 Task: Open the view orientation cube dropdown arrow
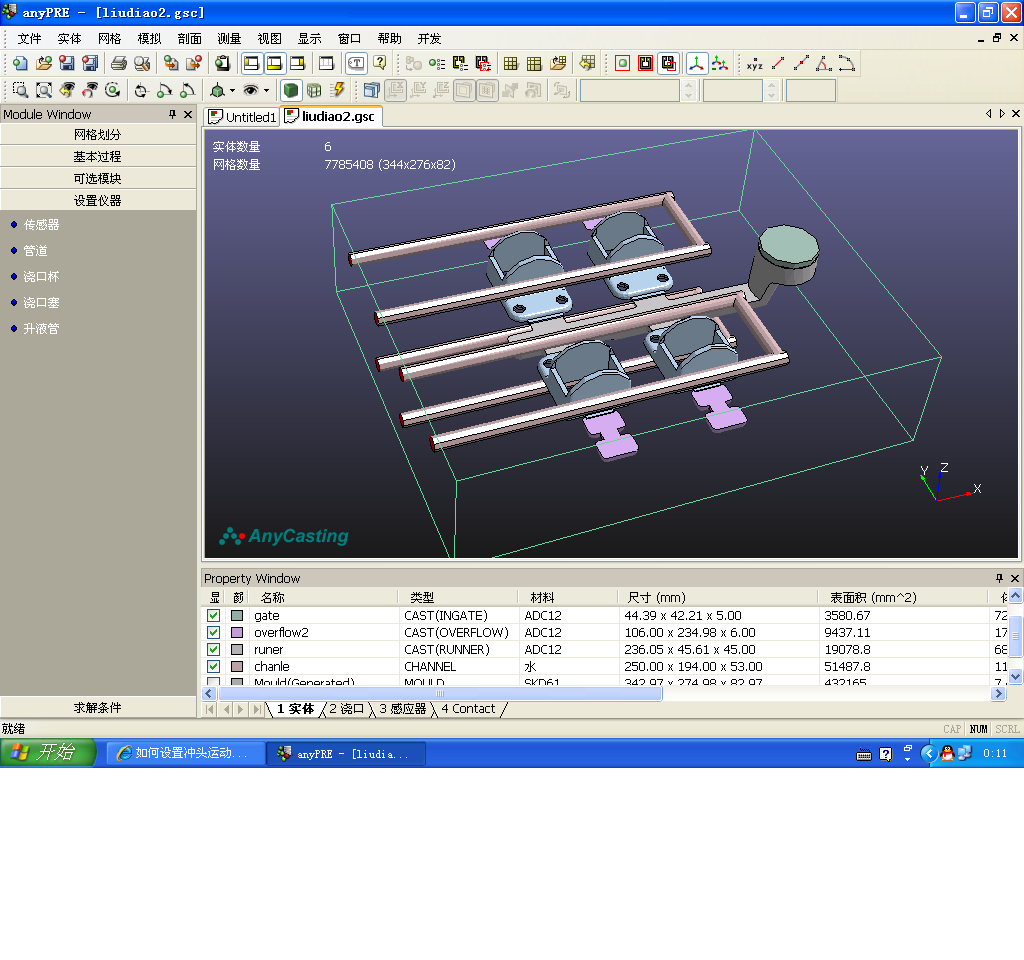click(232, 90)
